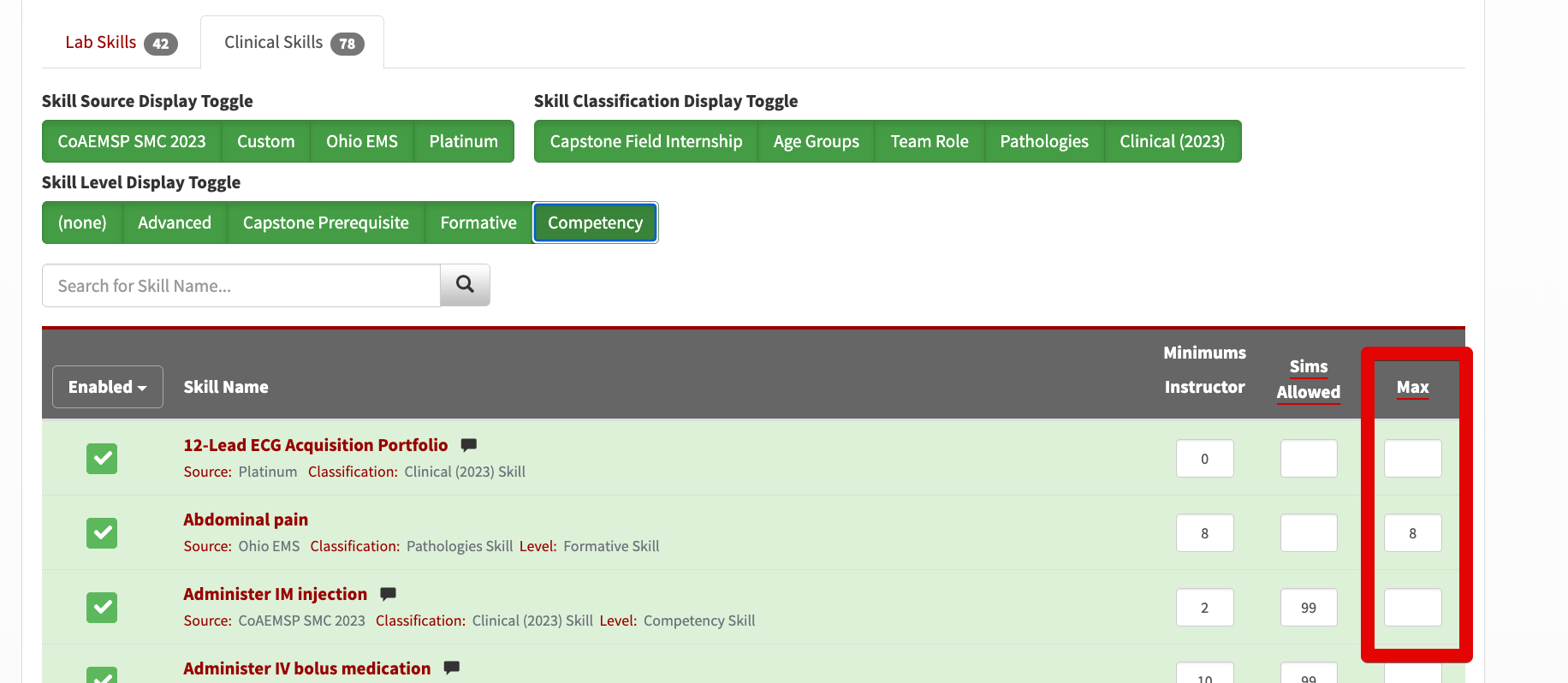Toggle the Ohio EMS source button
1568x683 pixels.
(362, 141)
